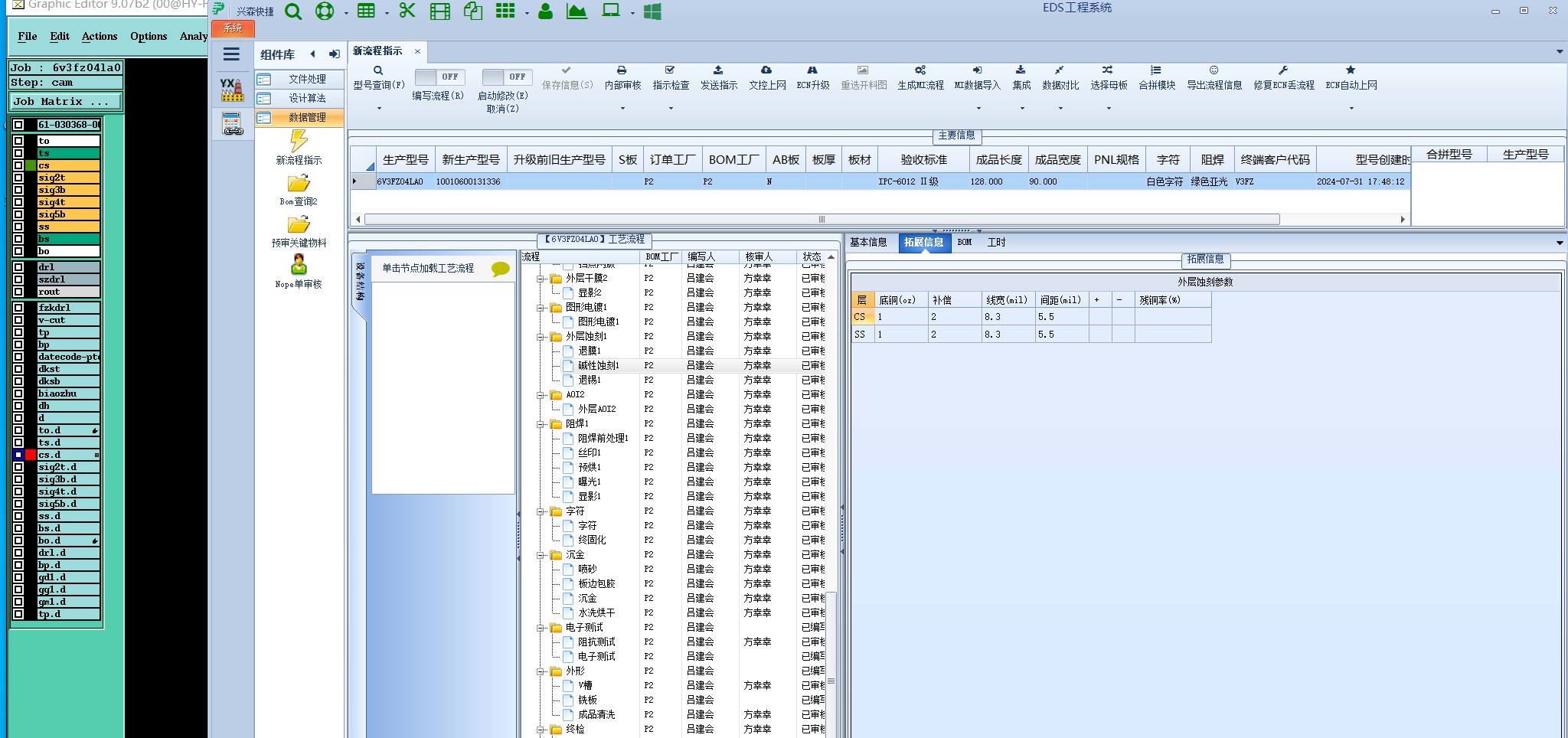Screen dimensions: 1568x738
Task: Open the MI数据导入 dropdown arrow
Action: pyautogui.click(x=978, y=109)
